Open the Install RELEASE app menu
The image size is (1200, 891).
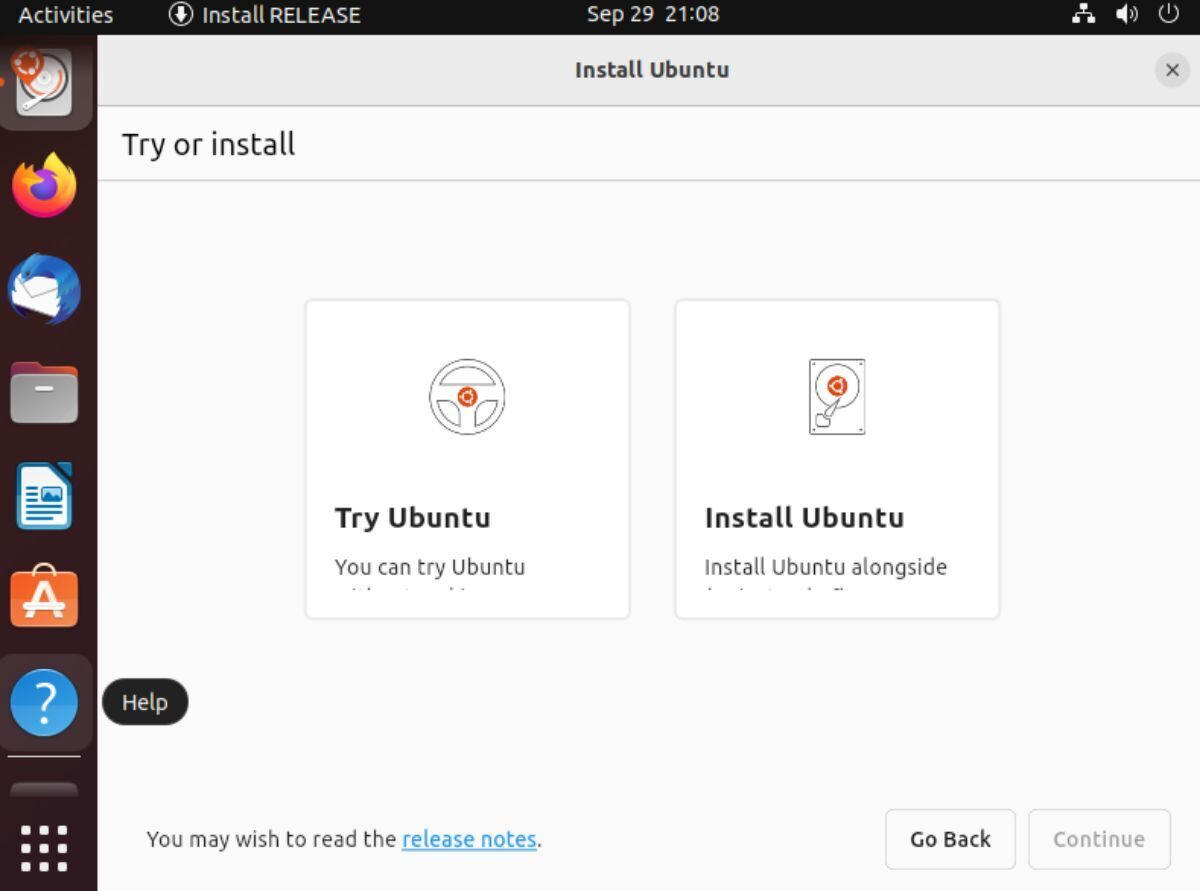[x=265, y=15]
